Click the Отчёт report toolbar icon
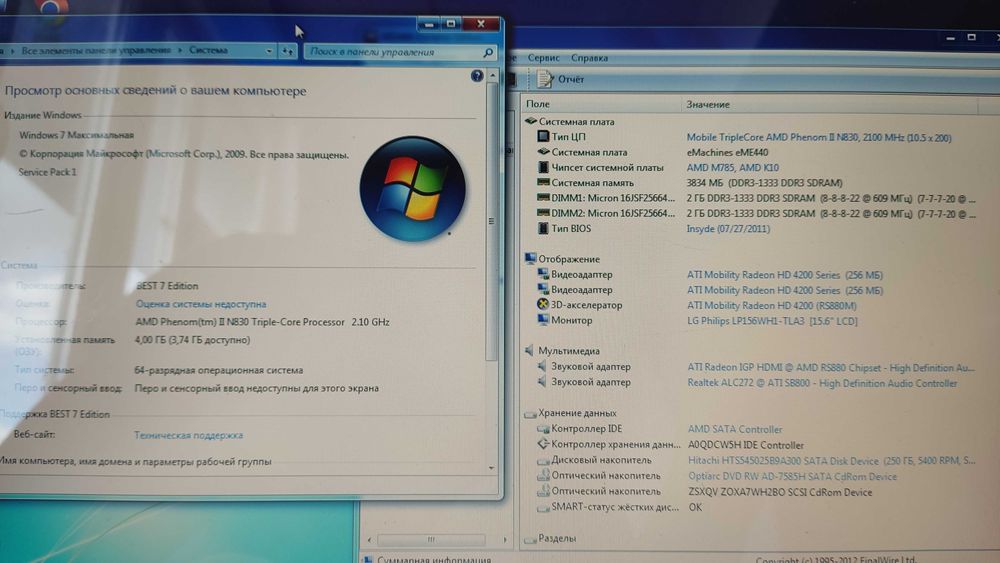Viewport: 1000px width, 563px height. (545, 79)
